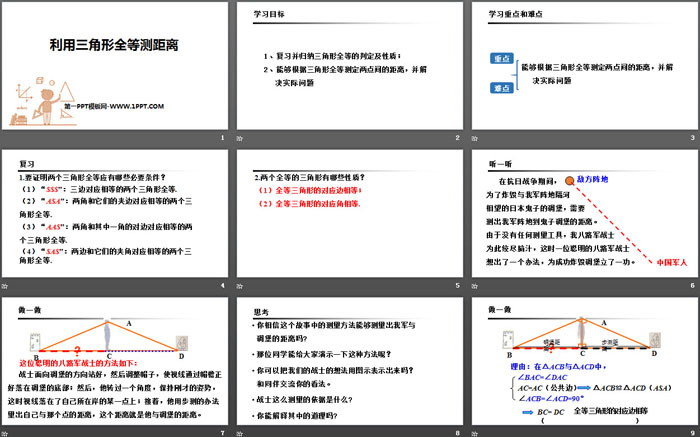Select slide 4 titled 复习 with SSS, ASA list

(x=115, y=213)
